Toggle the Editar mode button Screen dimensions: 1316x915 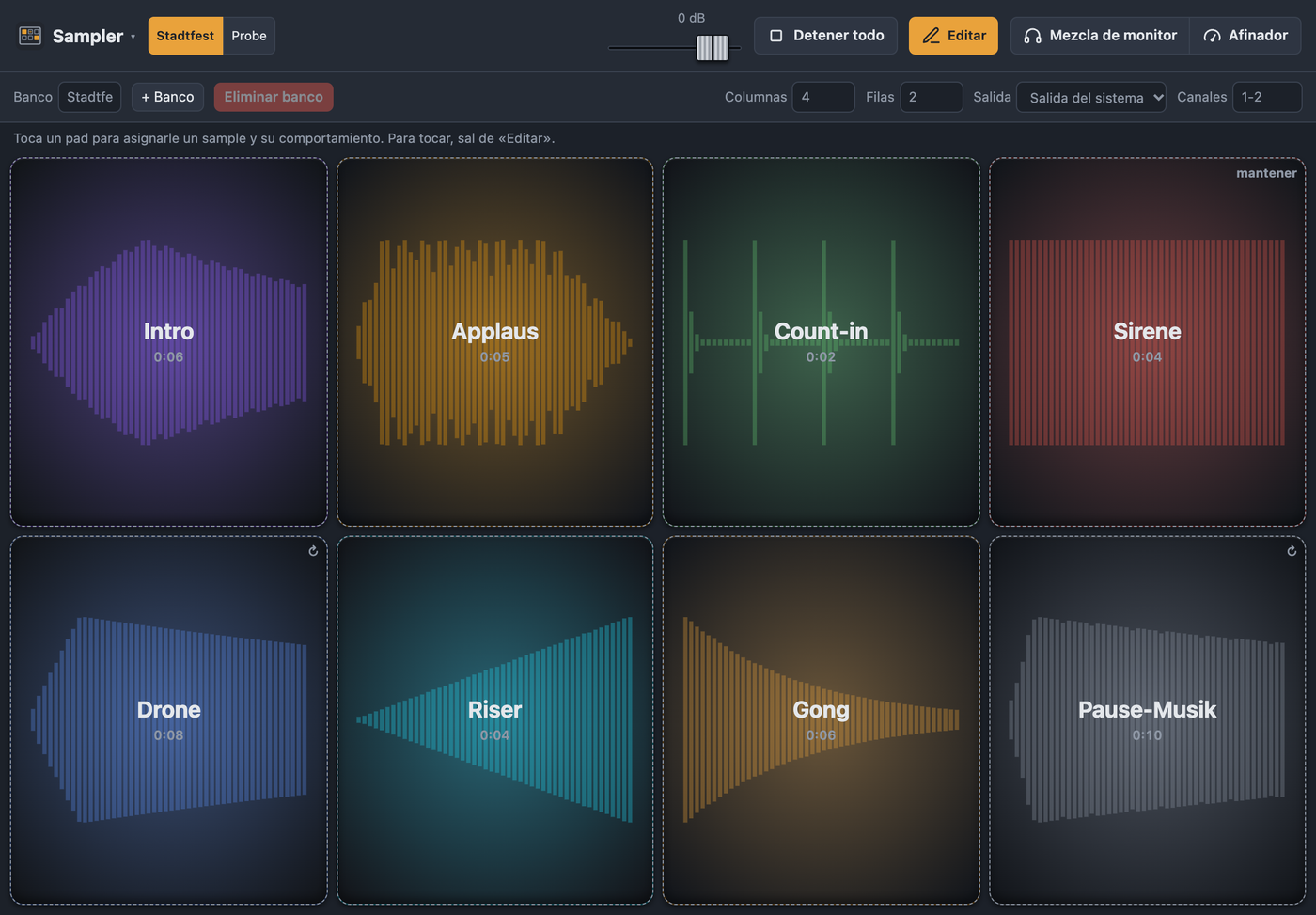click(953, 36)
